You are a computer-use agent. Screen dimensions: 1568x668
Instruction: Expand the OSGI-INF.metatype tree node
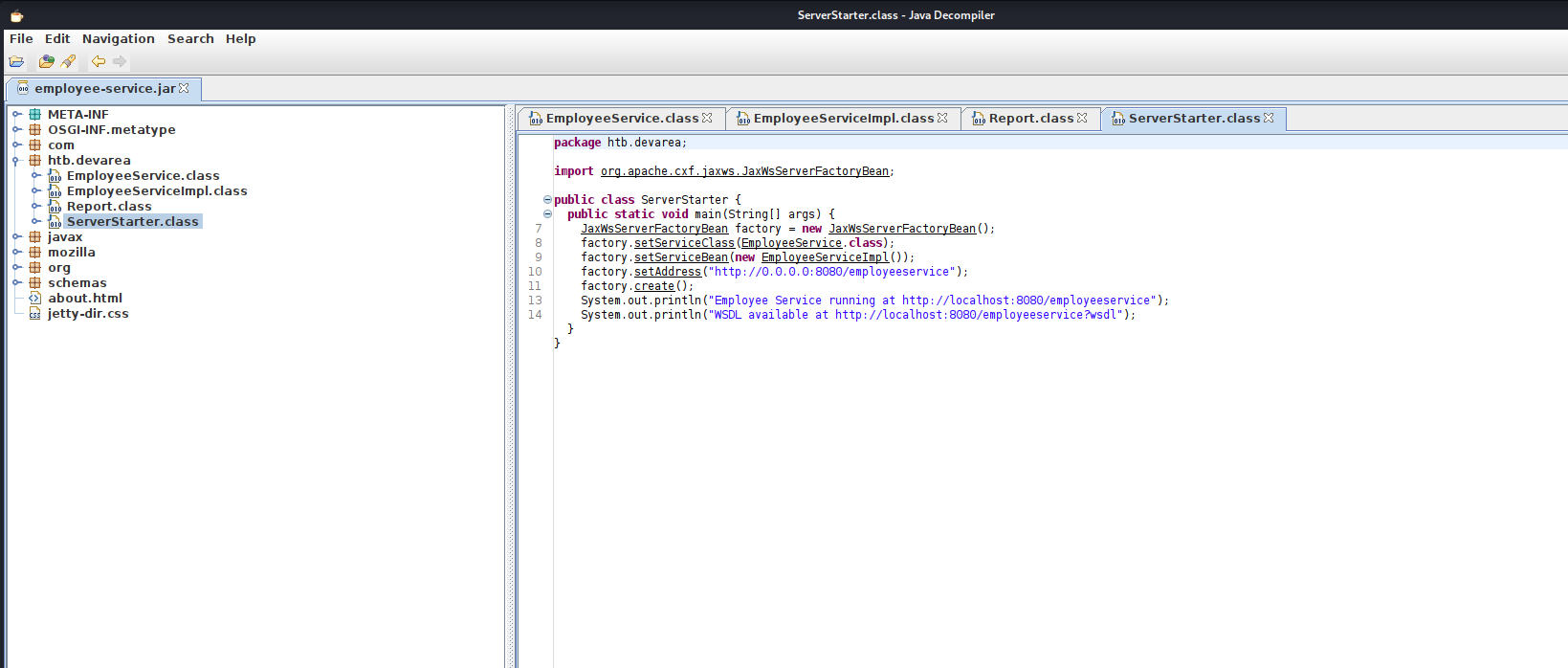point(16,130)
